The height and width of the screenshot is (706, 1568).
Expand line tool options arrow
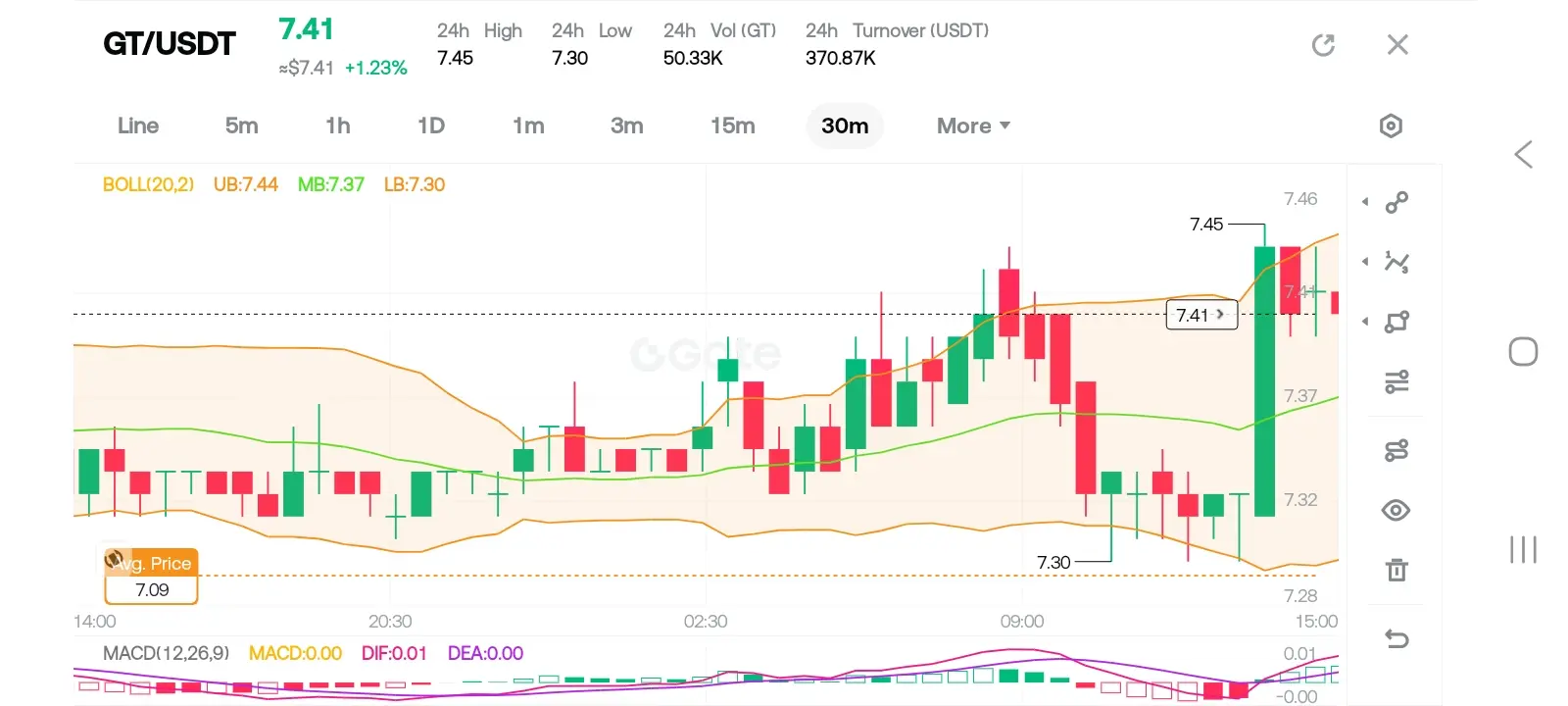pyautogui.click(x=1365, y=202)
